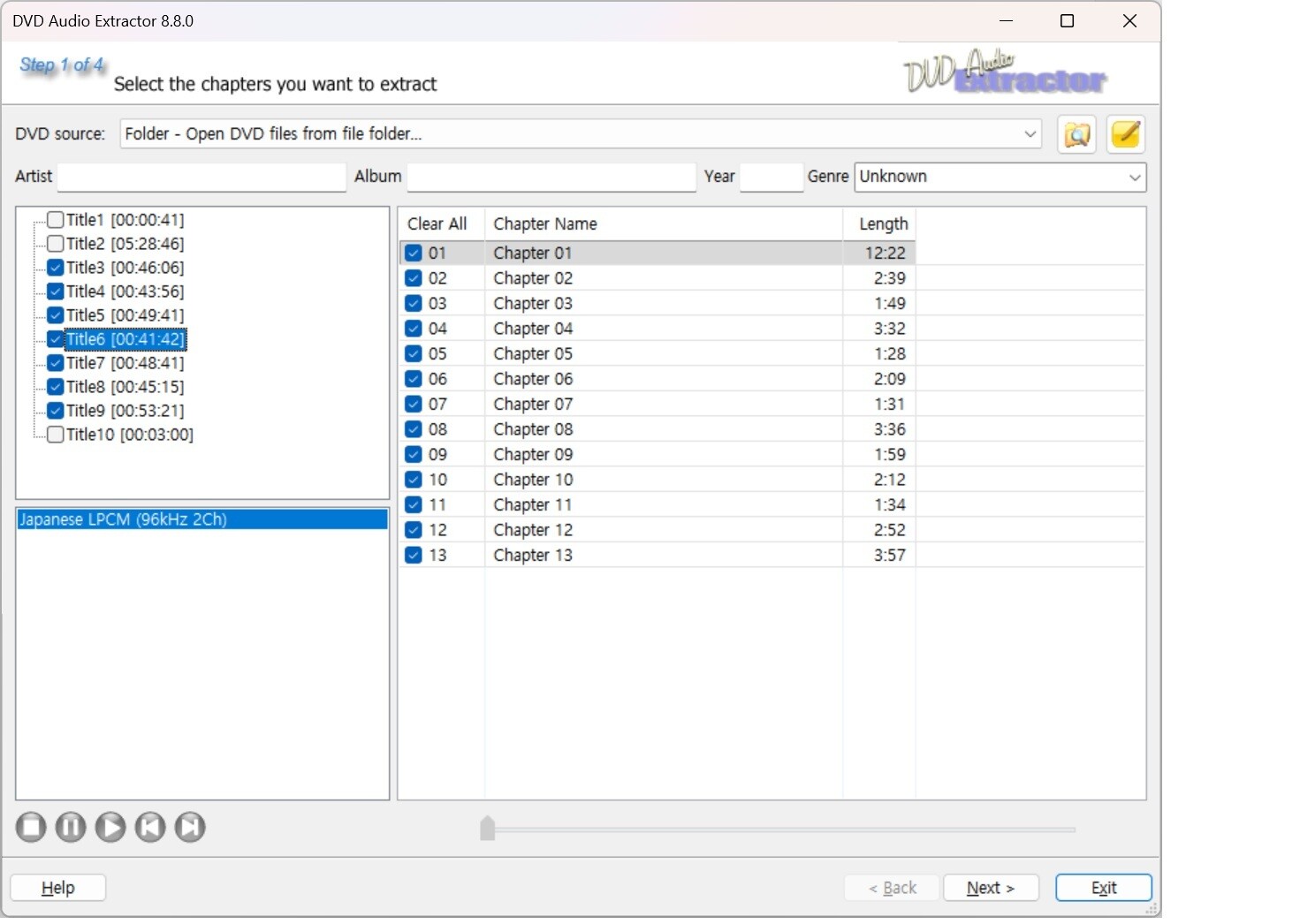Uncheck chapter 10 checkbox
This screenshot has width=1300, height=924.
point(413,480)
